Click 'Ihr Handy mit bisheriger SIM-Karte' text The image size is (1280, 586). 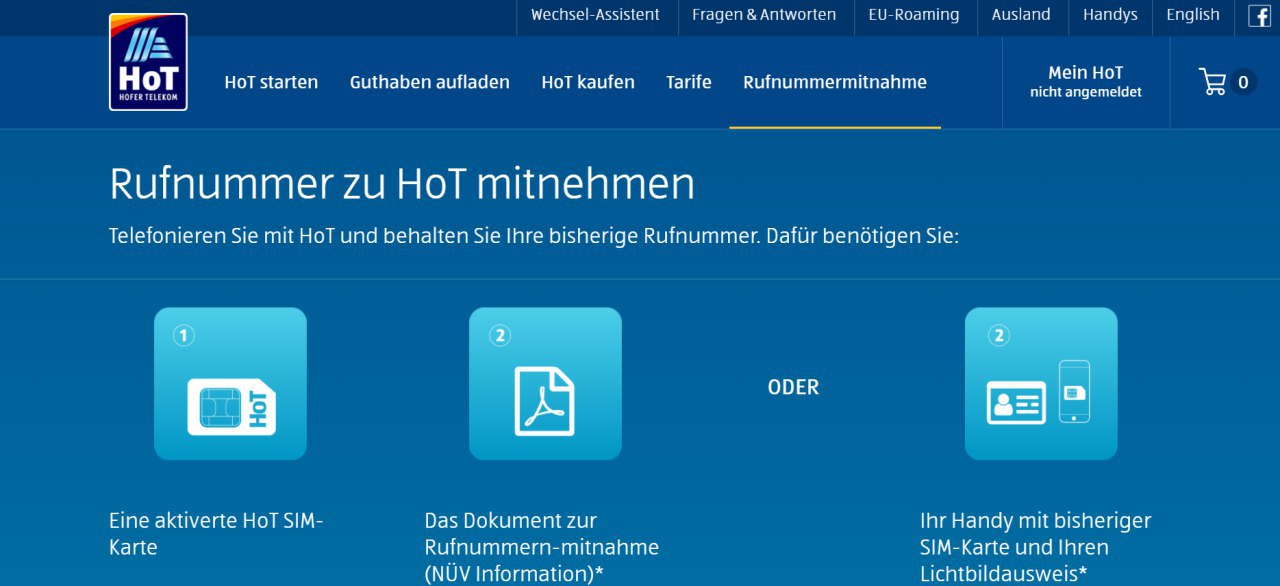click(x=1036, y=547)
